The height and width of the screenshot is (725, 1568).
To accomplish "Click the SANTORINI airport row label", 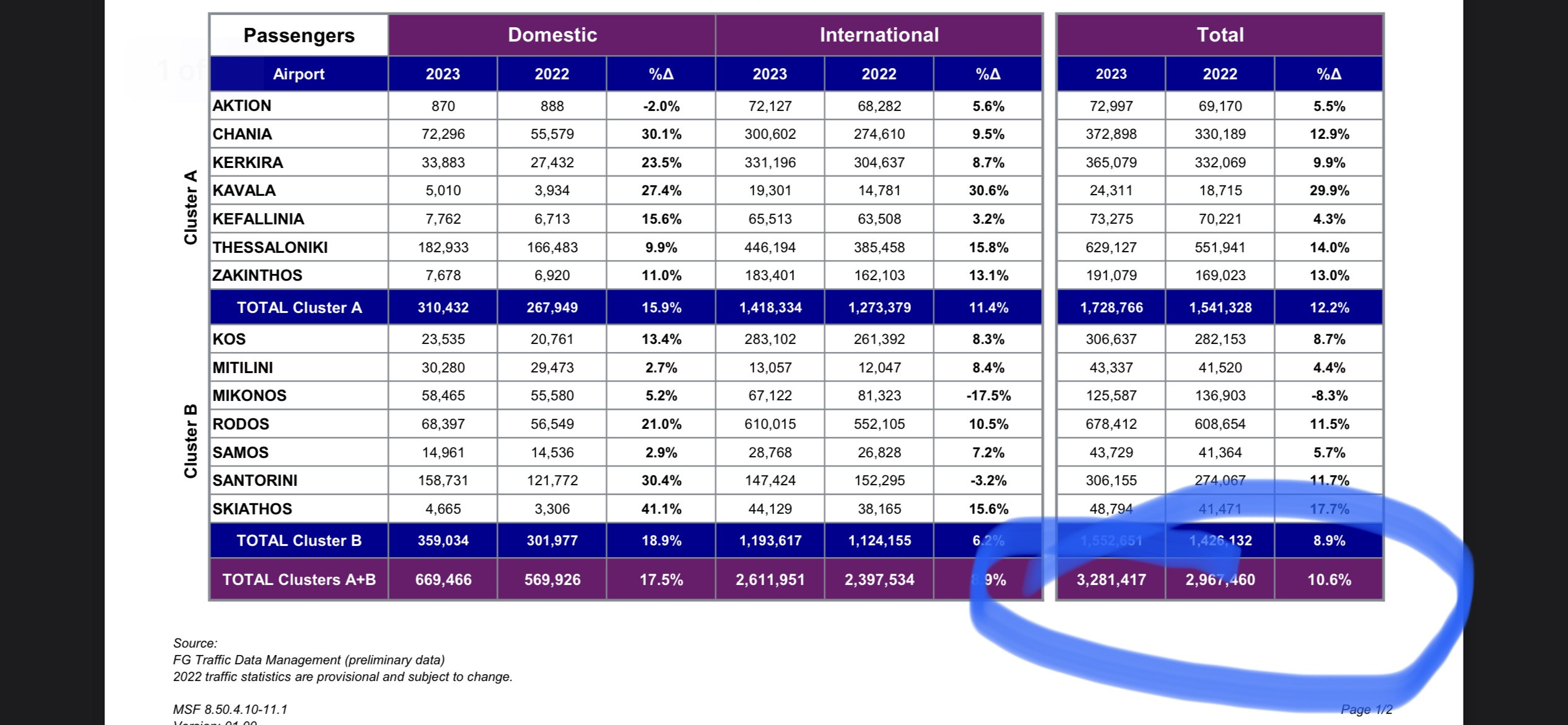I will (255, 480).
